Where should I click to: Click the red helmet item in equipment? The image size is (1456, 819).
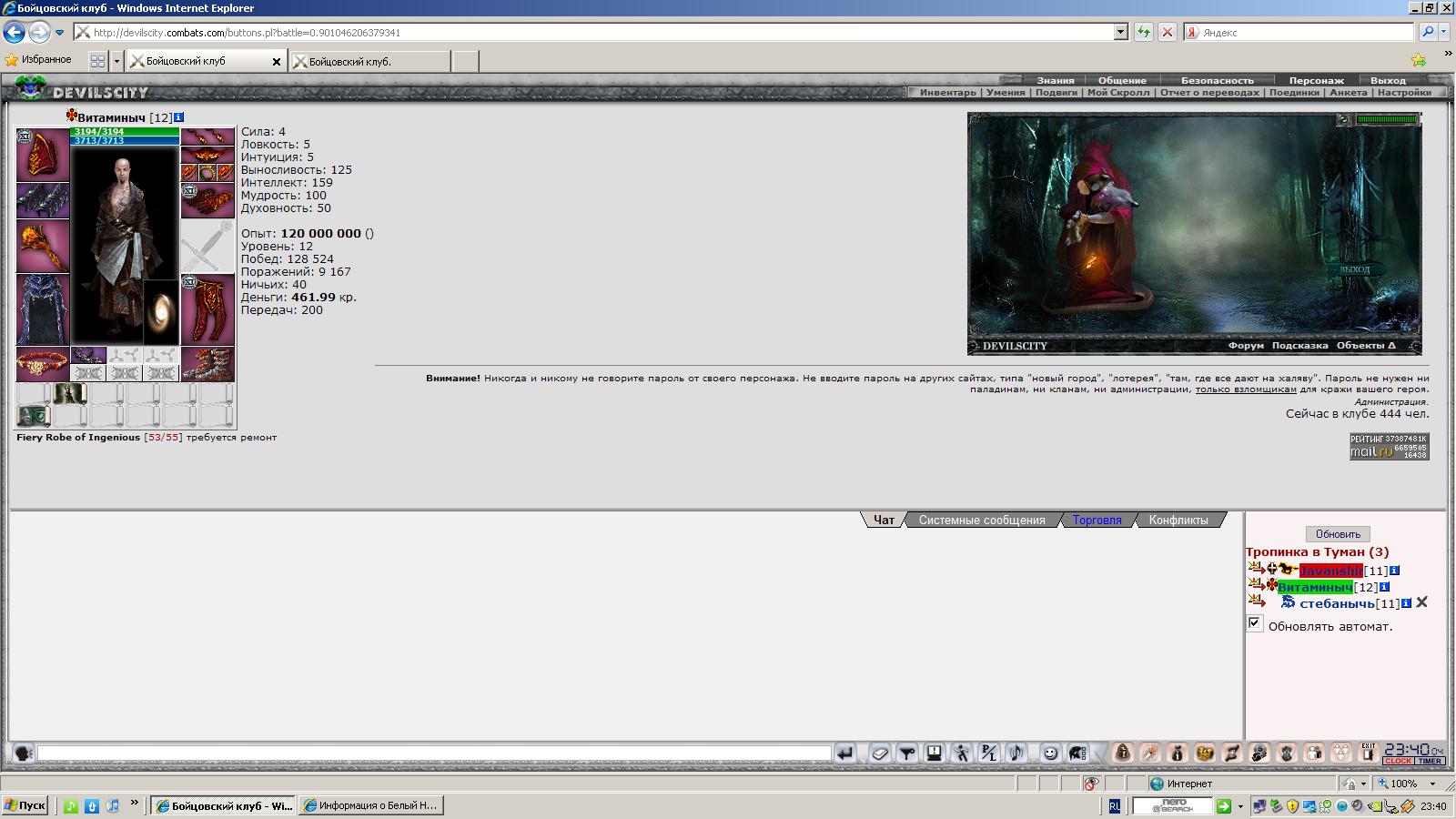coord(43,155)
